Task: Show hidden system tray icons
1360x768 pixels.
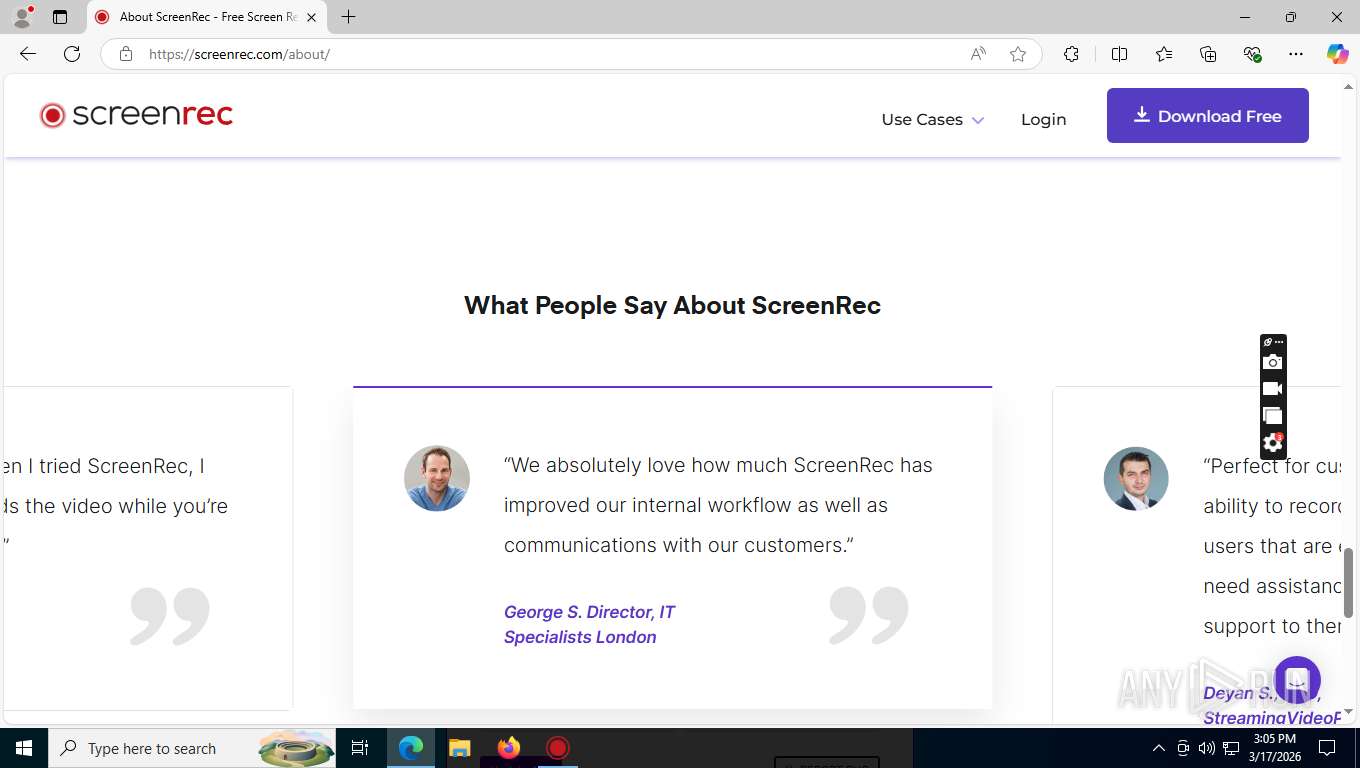Action: pyautogui.click(x=1159, y=748)
